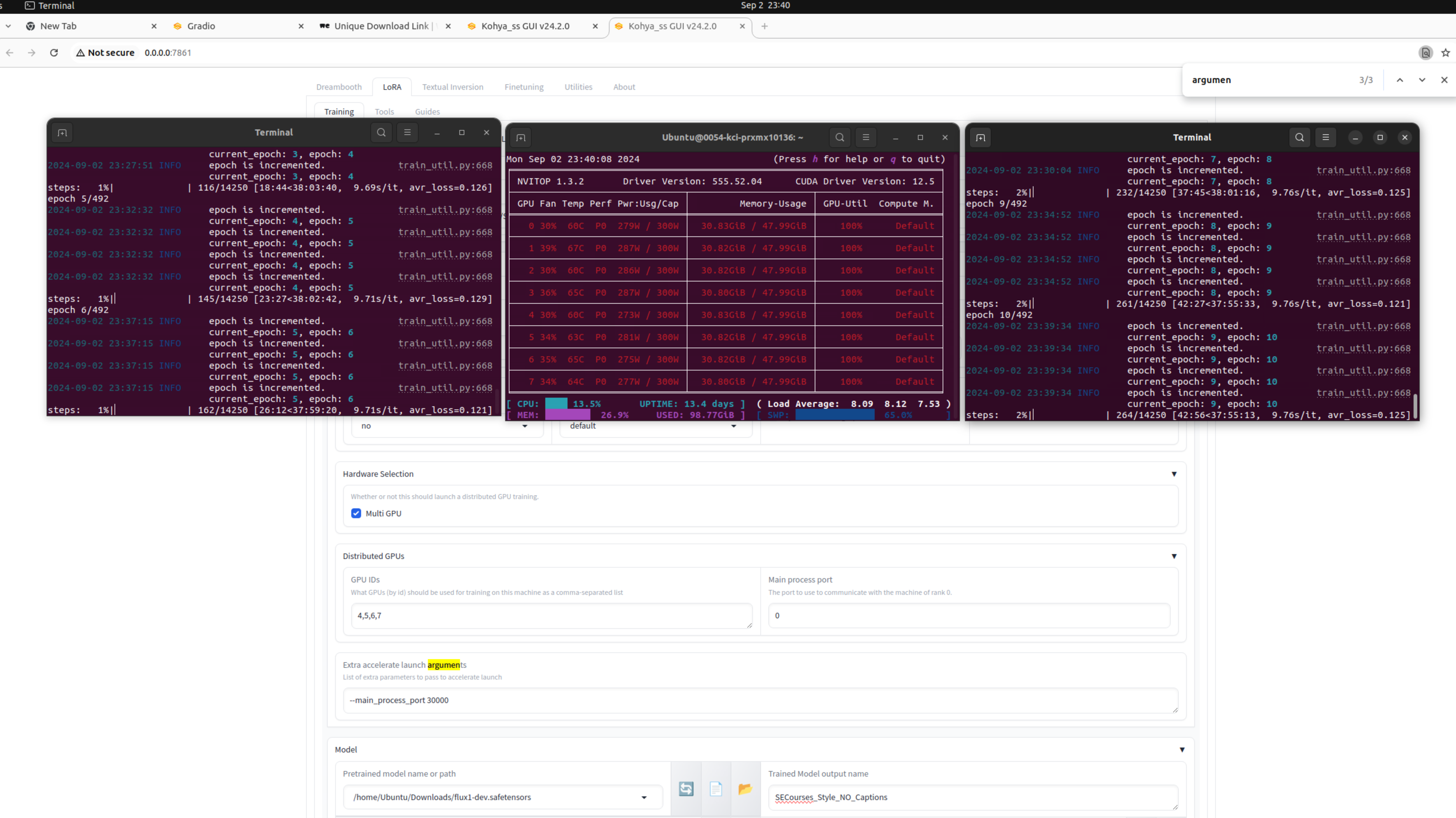Expand the Model section arrow
1456x818 pixels.
(x=1182, y=750)
